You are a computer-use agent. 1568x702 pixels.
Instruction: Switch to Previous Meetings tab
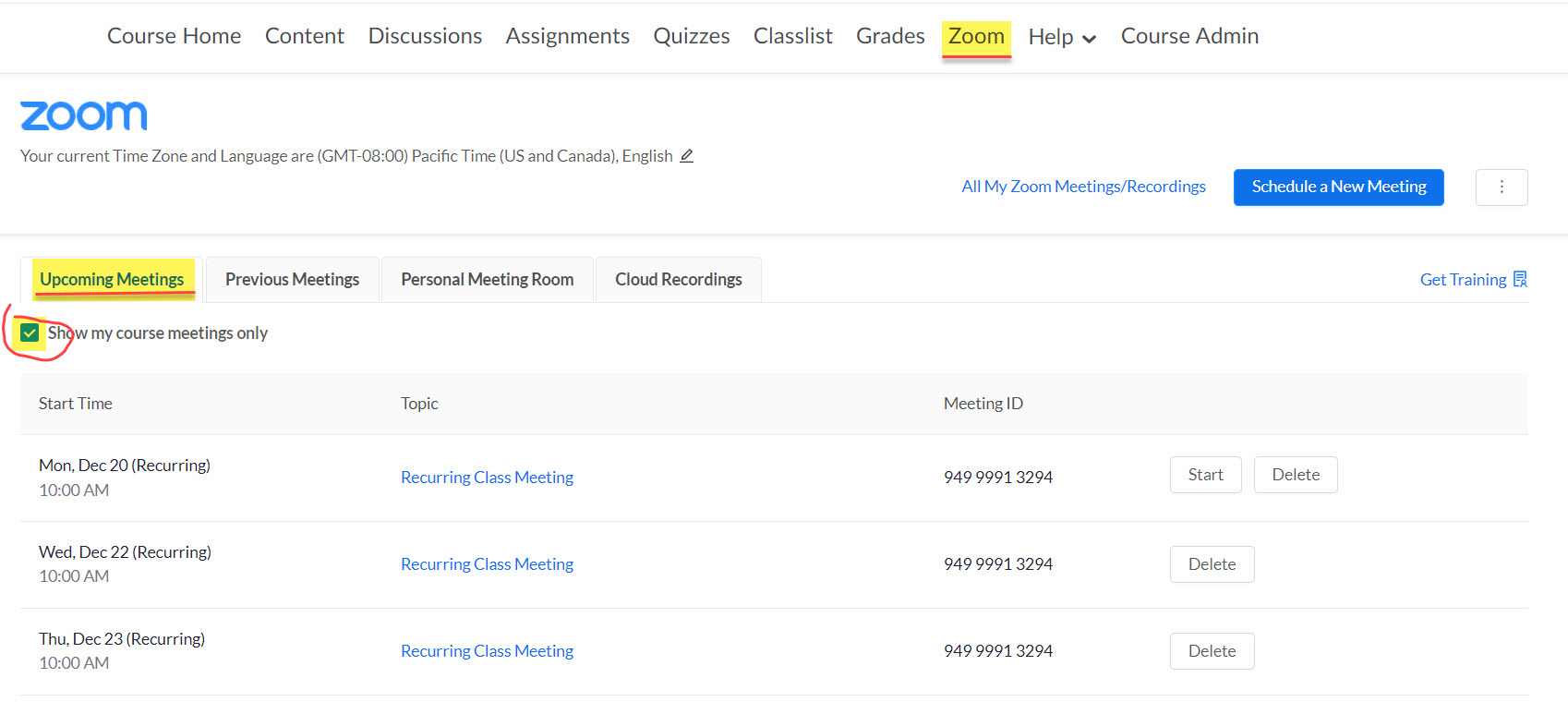coord(292,279)
